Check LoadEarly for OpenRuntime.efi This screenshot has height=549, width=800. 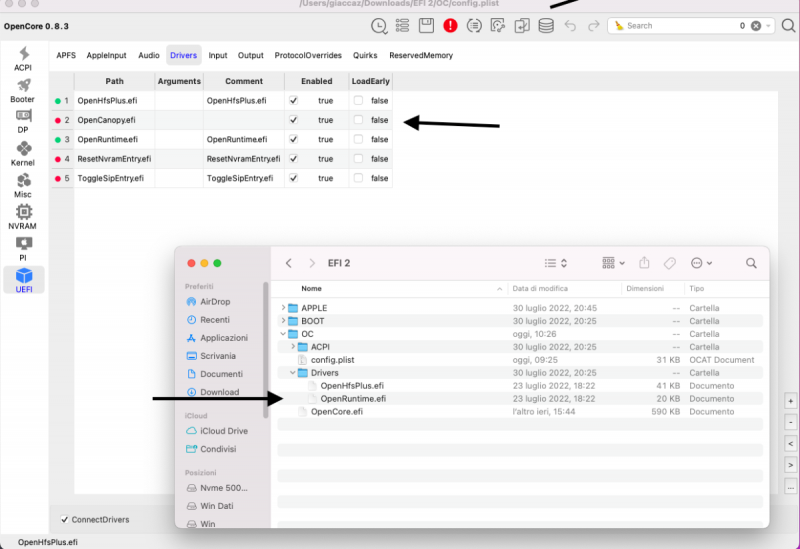pyautogui.click(x=358, y=139)
